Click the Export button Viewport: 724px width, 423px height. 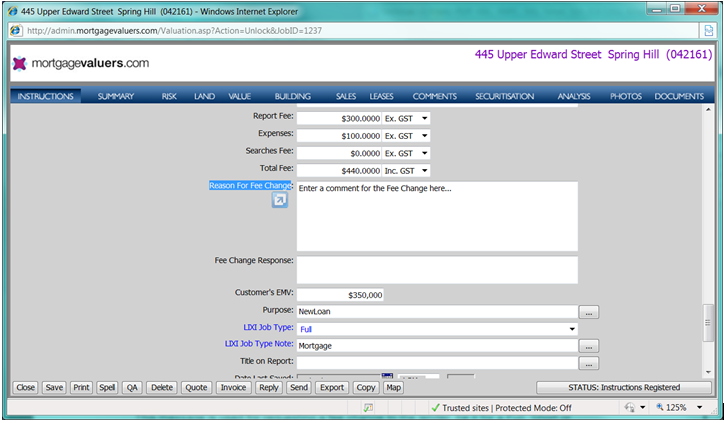pyautogui.click(x=332, y=387)
